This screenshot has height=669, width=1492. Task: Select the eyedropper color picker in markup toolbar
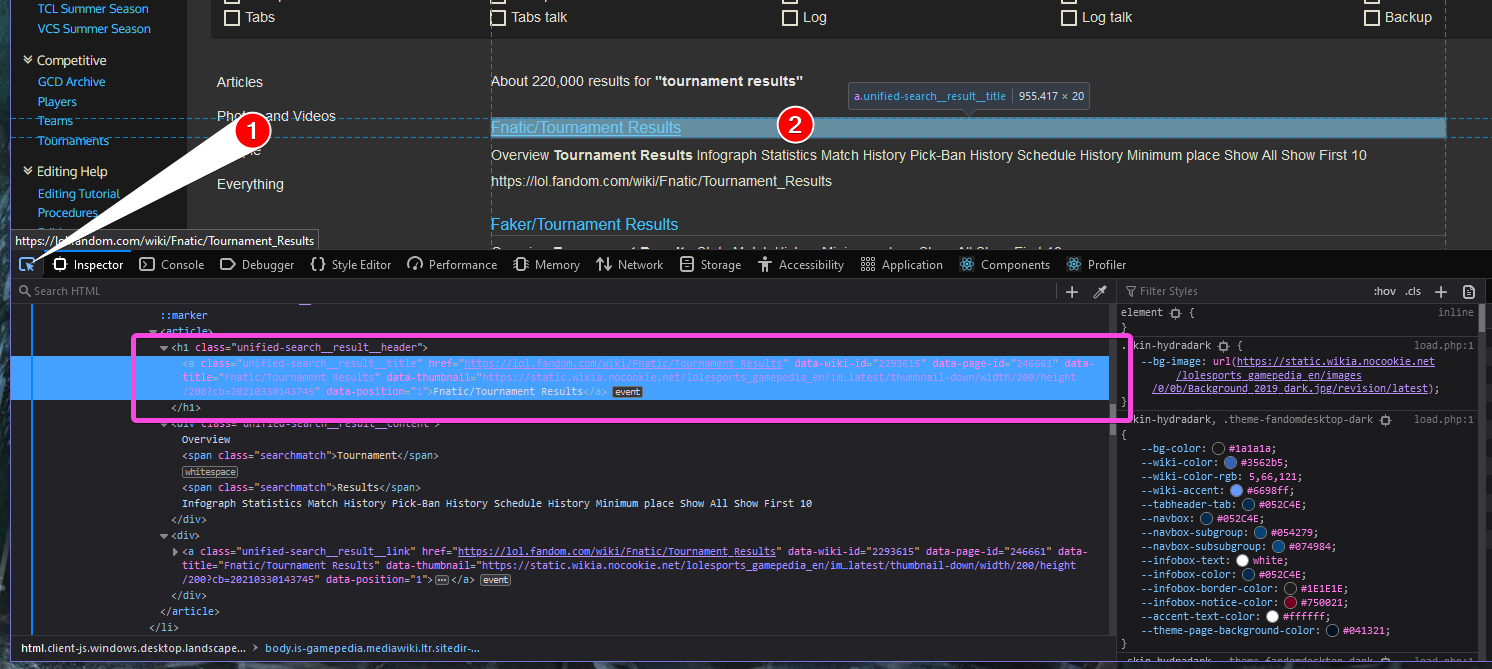(1099, 291)
